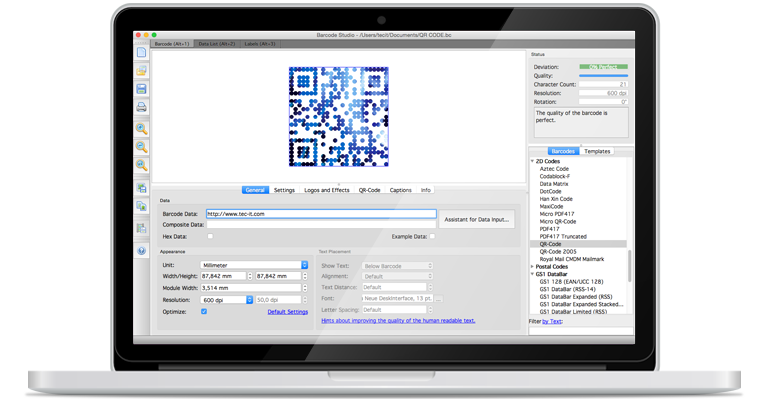Open an existing barcode file icon

click(x=141, y=71)
